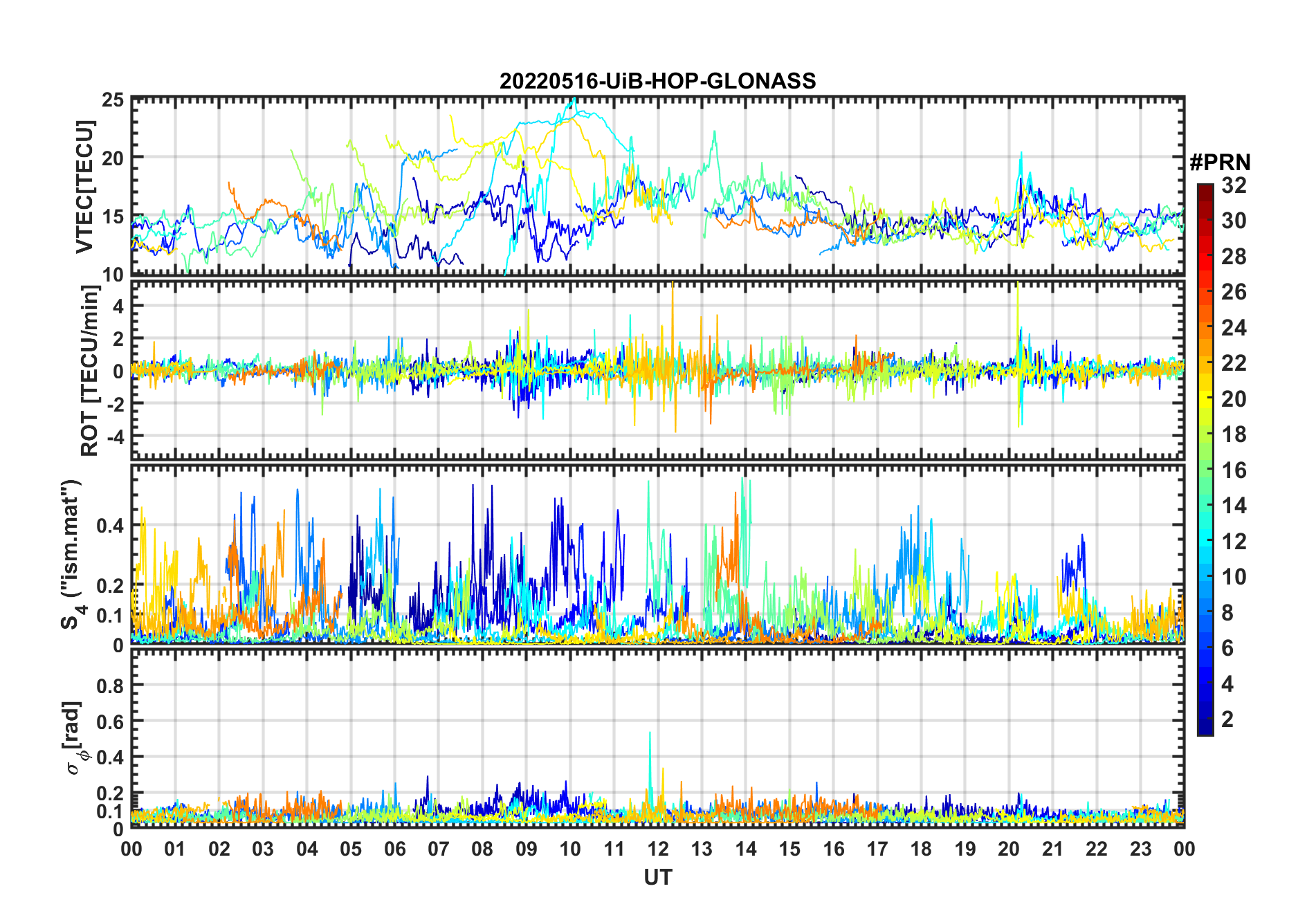The width and height of the screenshot is (1316, 920).
Task: Select colorbar tick label 24
Action: click(1234, 327)
